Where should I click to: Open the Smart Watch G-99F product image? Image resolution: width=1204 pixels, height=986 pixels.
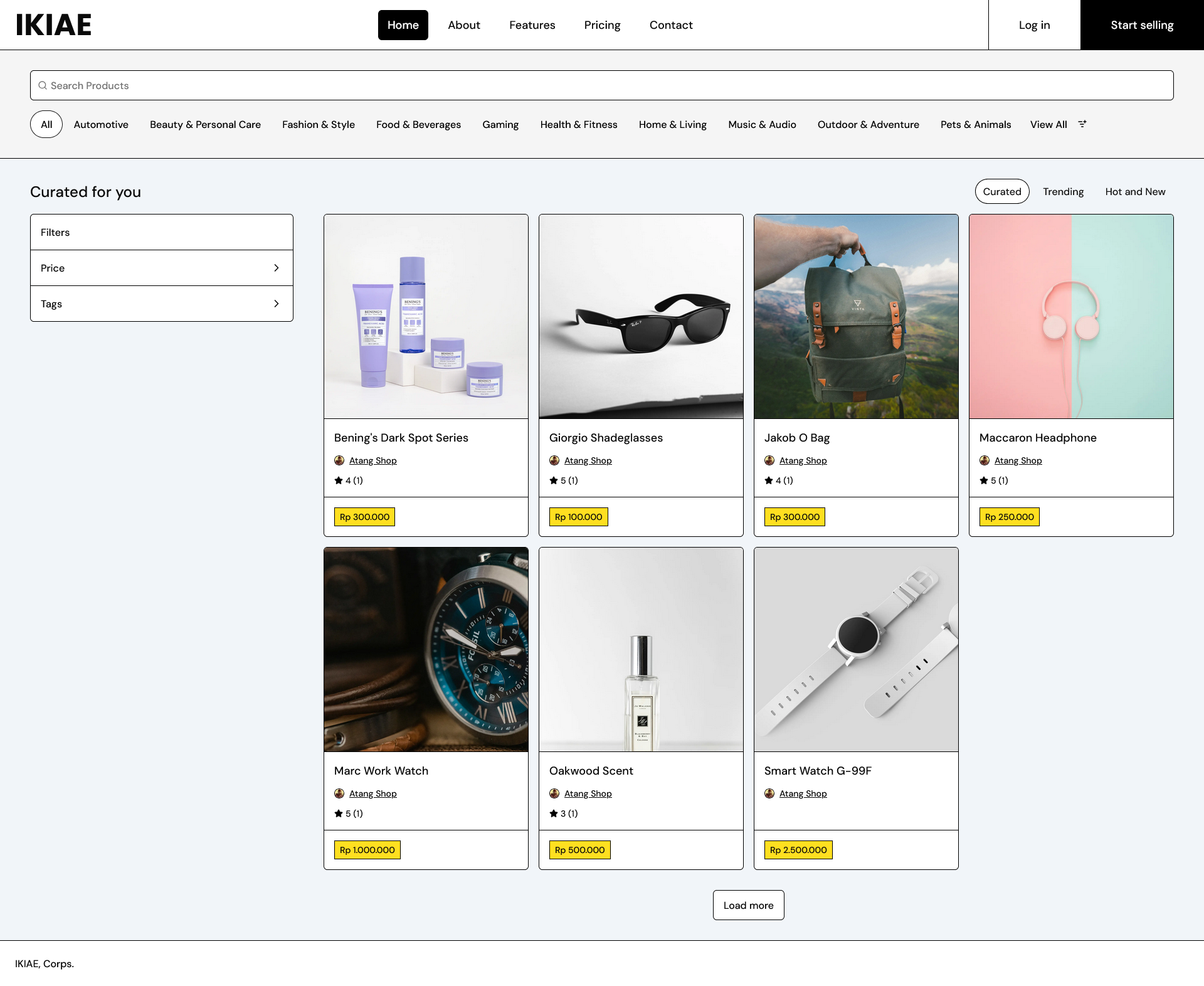[x=856, y=649]
